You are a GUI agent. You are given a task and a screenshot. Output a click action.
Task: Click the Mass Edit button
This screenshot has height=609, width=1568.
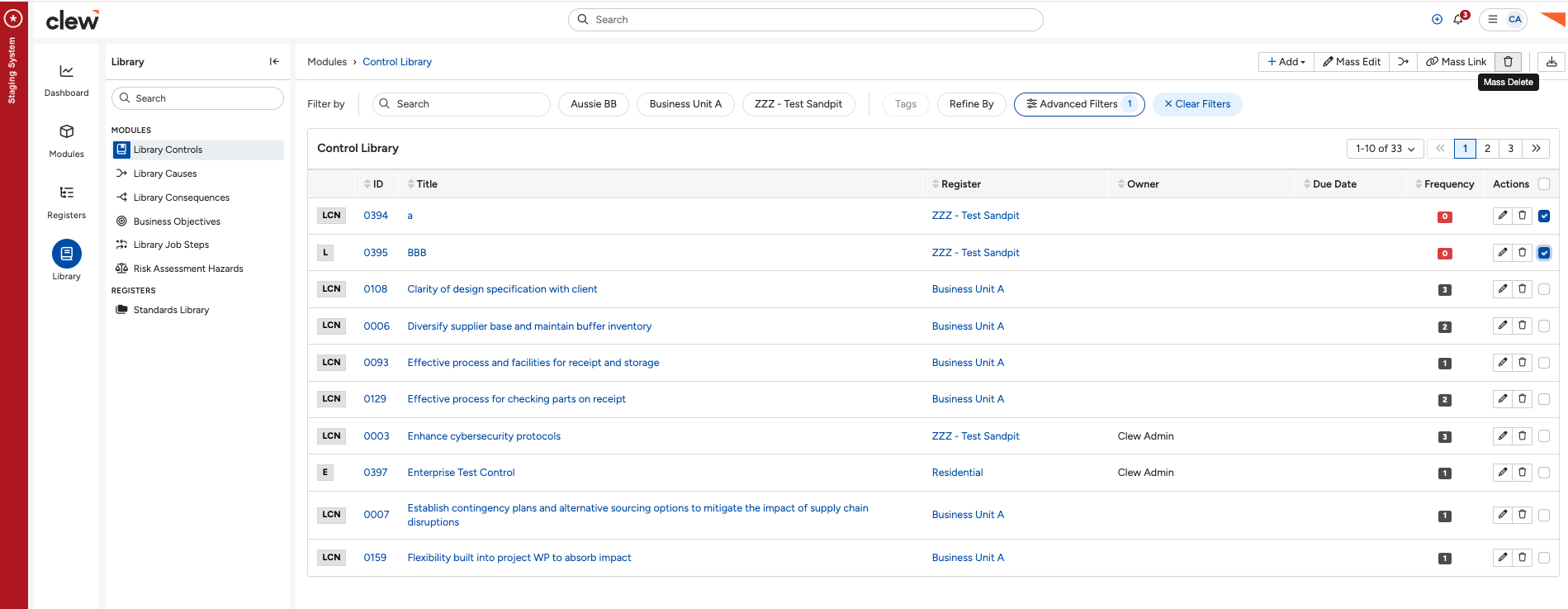pos(1352,61)
